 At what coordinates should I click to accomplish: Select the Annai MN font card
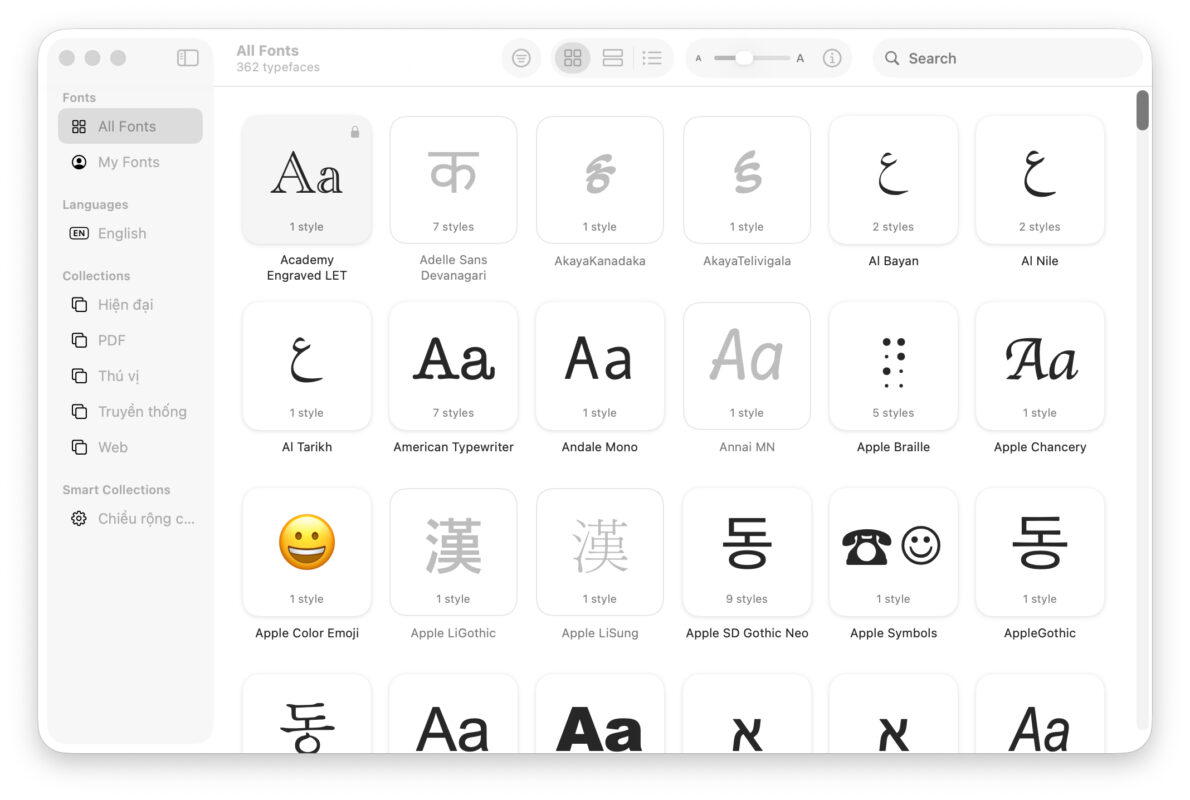coord(747,366)
